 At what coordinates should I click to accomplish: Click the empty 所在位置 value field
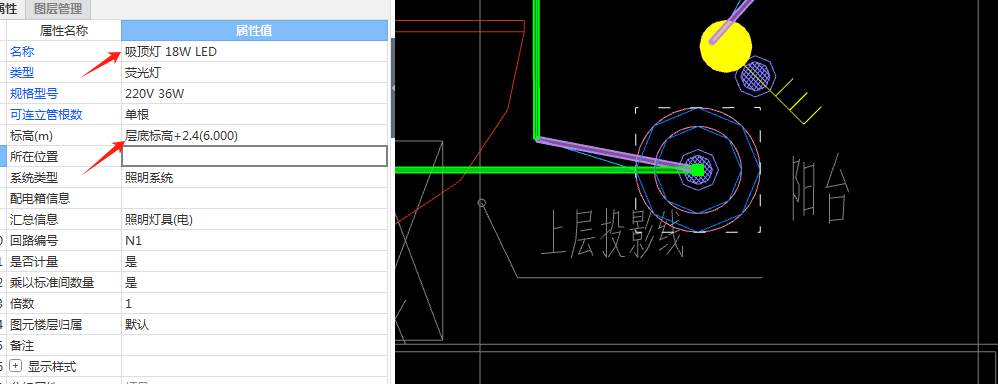pos(254,157)
